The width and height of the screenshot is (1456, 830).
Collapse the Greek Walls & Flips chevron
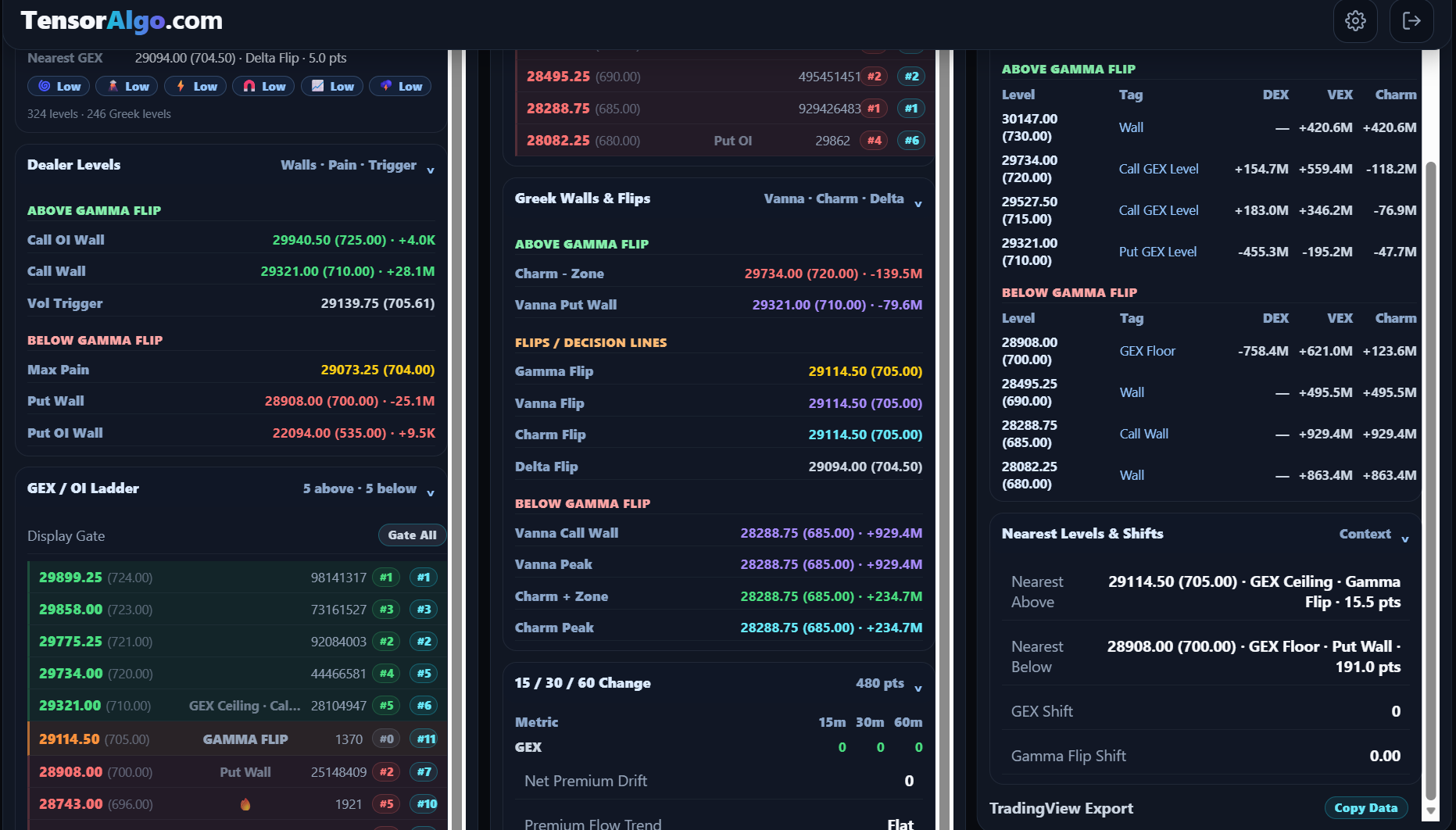click(x=918, y=203)
